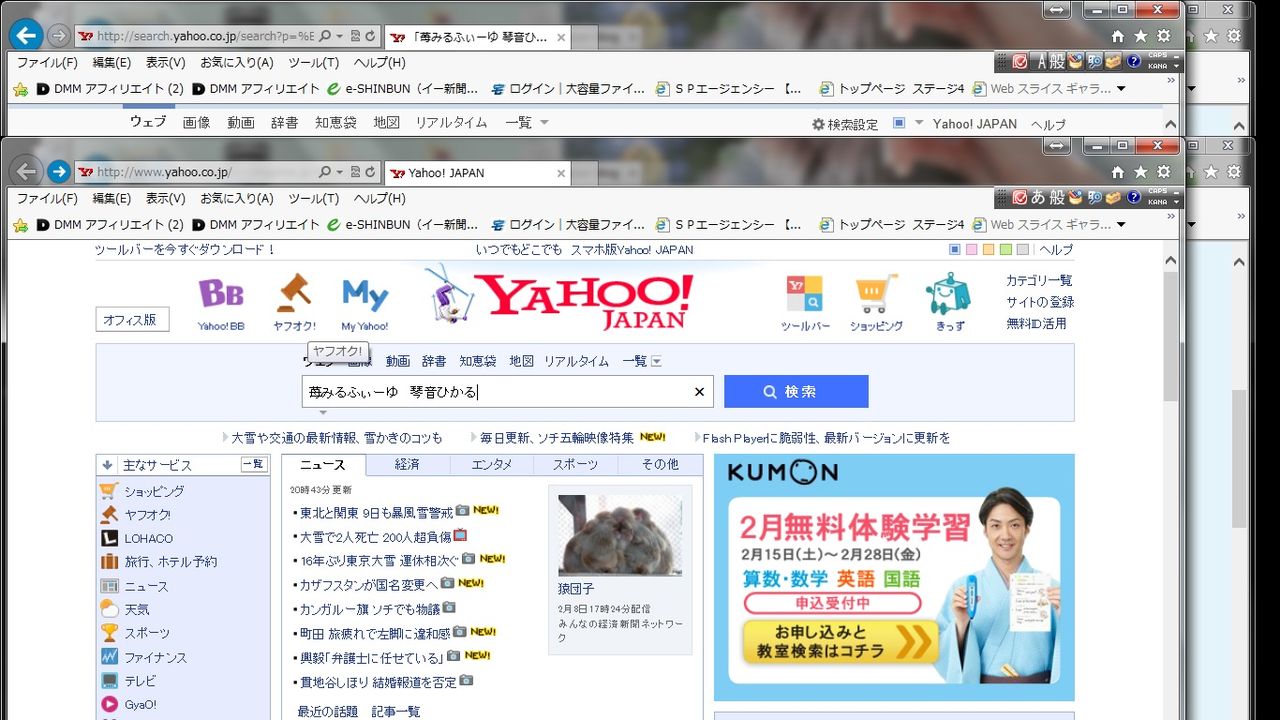Image resolution: width=1280 pixels, height=720 pixels.
Task: Switch to the 経済 news tab
Action: [x=407, y=464]
